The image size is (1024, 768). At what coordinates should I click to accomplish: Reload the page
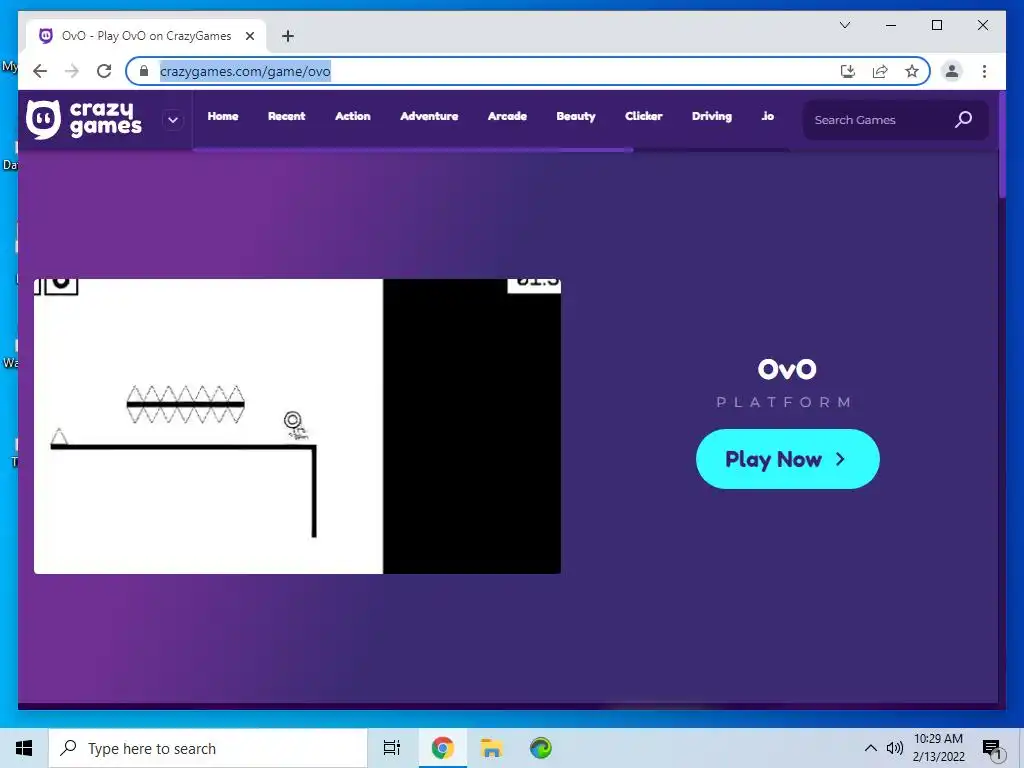pos(104,71)
